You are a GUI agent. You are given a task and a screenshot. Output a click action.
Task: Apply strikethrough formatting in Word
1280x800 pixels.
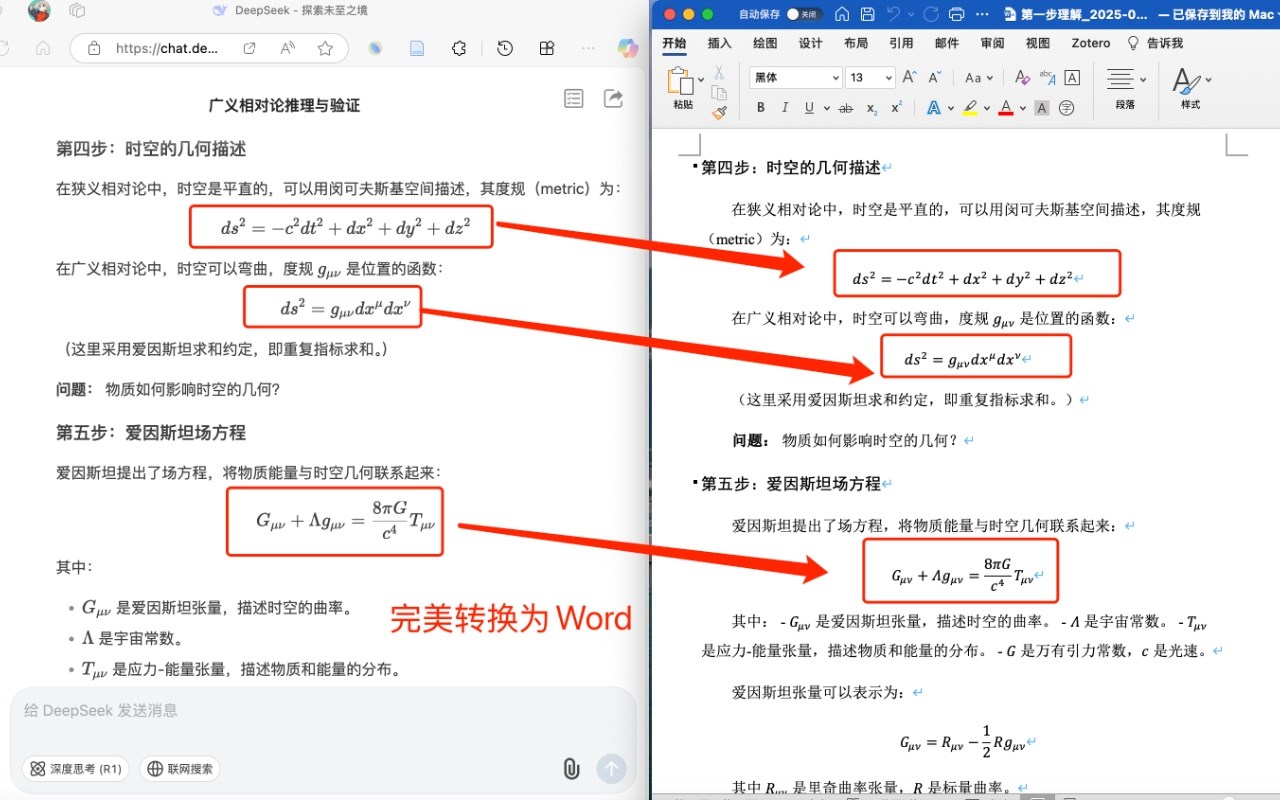(x=846, y=108)
